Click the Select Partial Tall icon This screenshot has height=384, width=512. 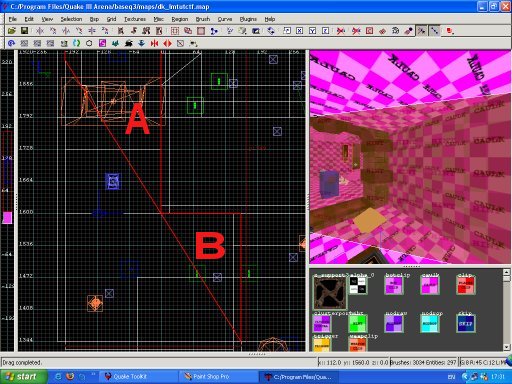(146, 31)
